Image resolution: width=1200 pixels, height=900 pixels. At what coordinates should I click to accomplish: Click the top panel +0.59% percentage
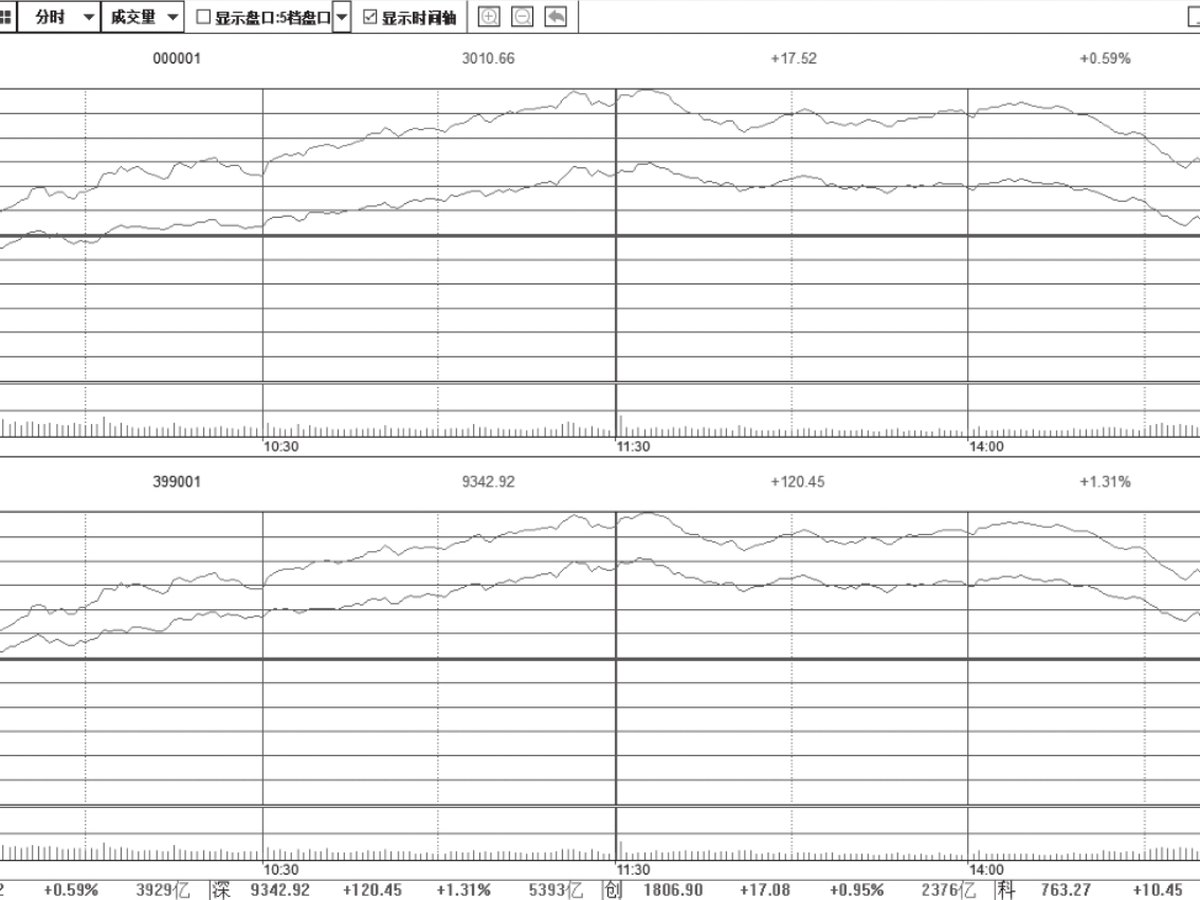click(1105, 58)
